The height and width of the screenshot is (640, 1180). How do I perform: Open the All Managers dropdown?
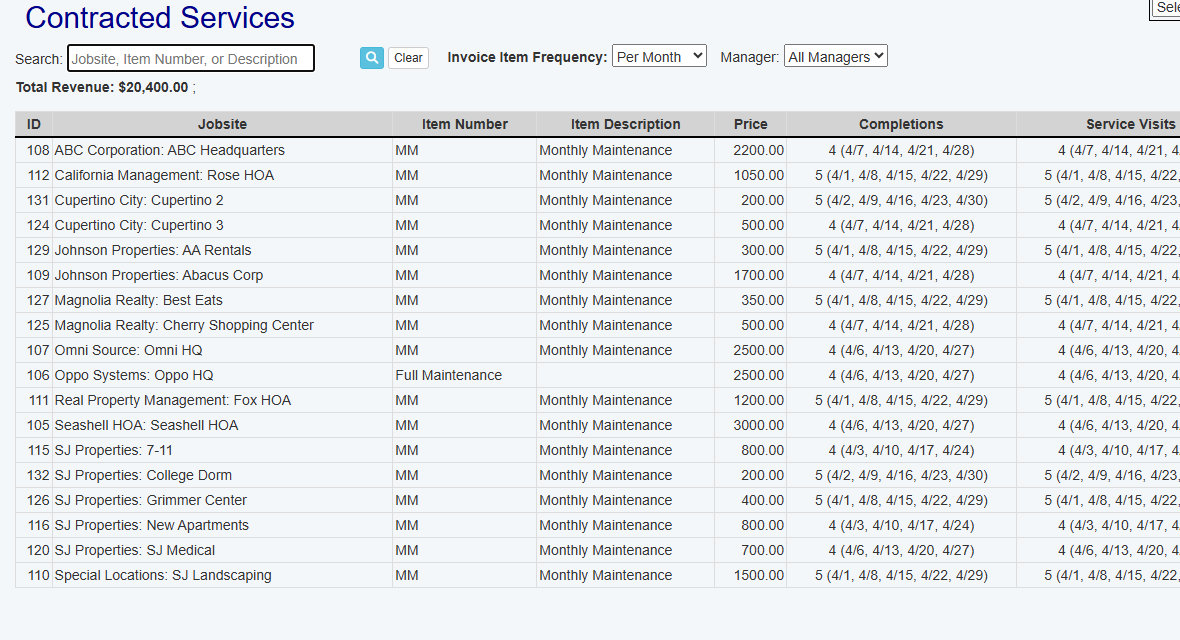coord(835,56)
